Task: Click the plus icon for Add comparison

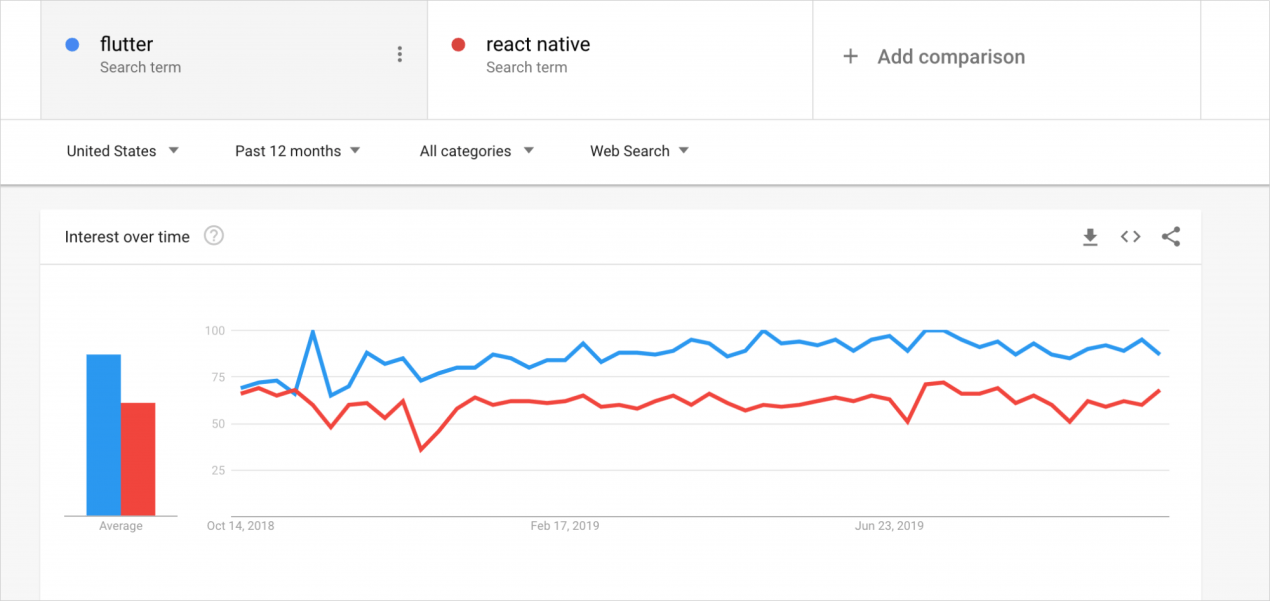Action: (x=850, y=57)
